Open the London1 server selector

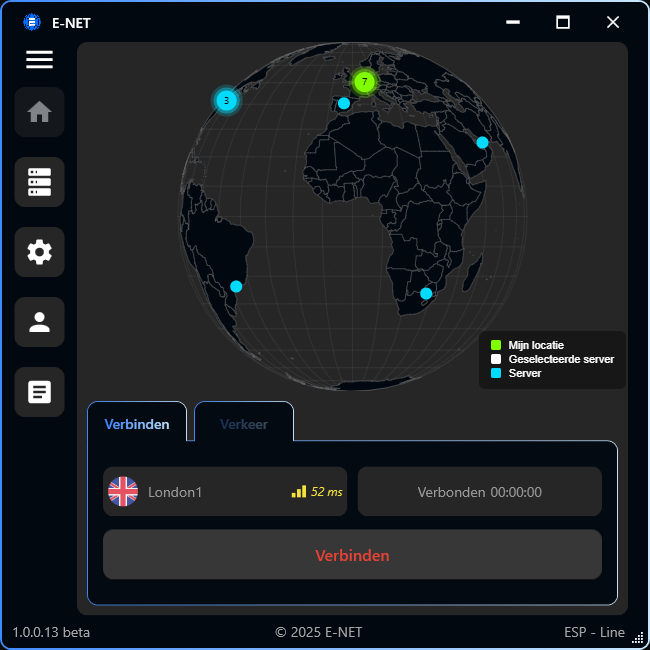point(225,492)
